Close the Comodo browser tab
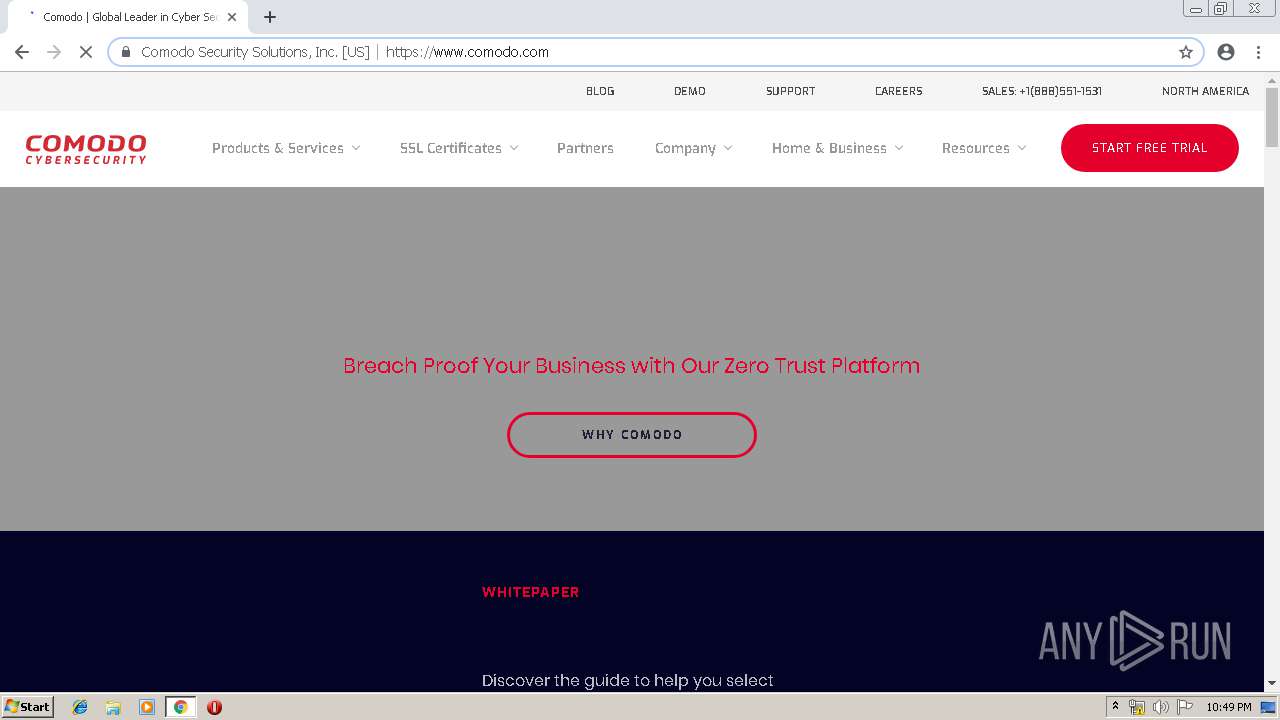 coord(232,17)
